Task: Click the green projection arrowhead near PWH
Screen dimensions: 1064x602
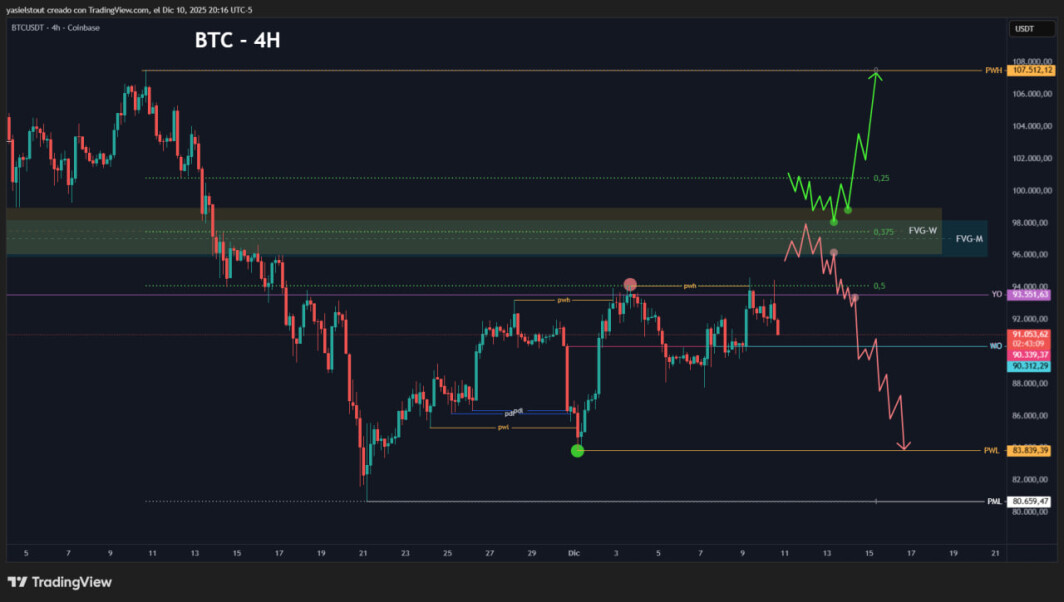Action: click(876, 77)
